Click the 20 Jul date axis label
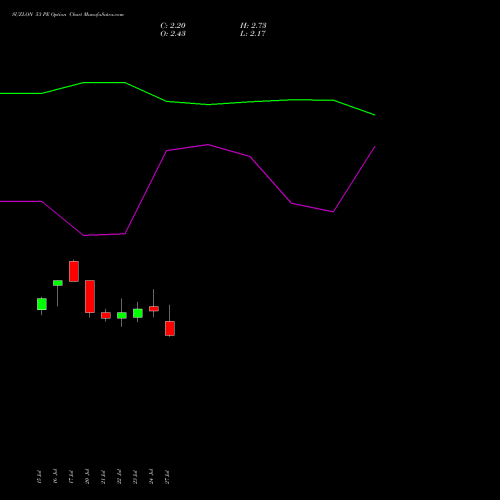 pos(87,477)
